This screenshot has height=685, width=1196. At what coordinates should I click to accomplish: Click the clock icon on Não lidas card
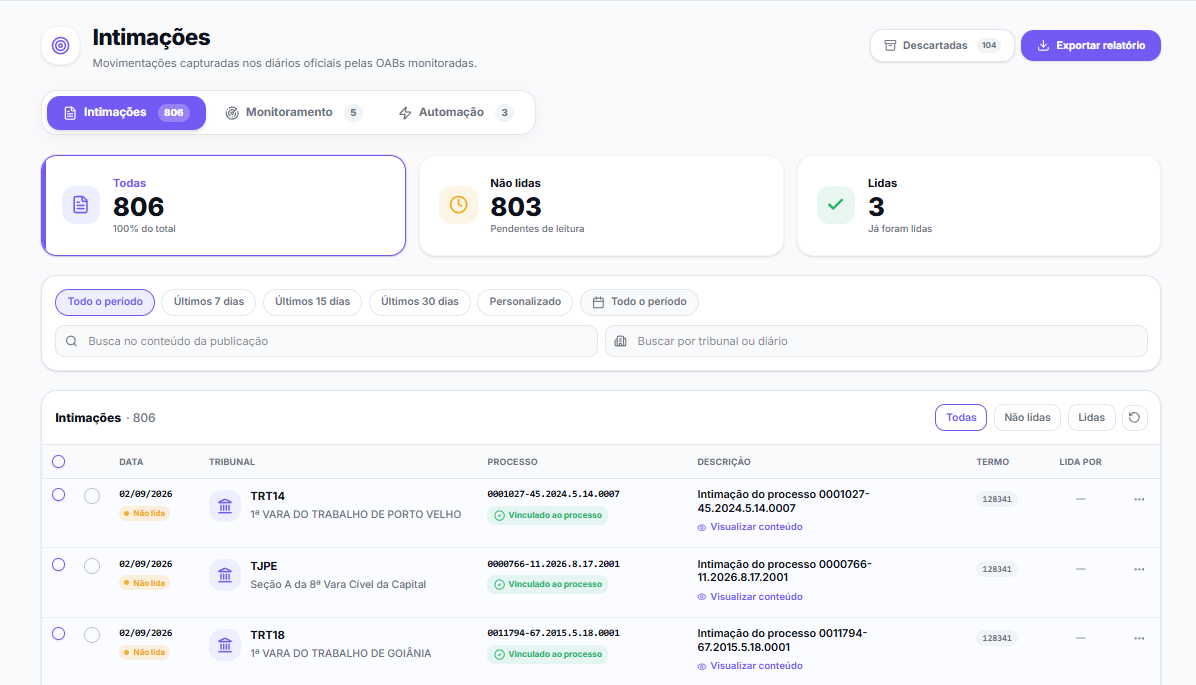click(x=458, y=204)
